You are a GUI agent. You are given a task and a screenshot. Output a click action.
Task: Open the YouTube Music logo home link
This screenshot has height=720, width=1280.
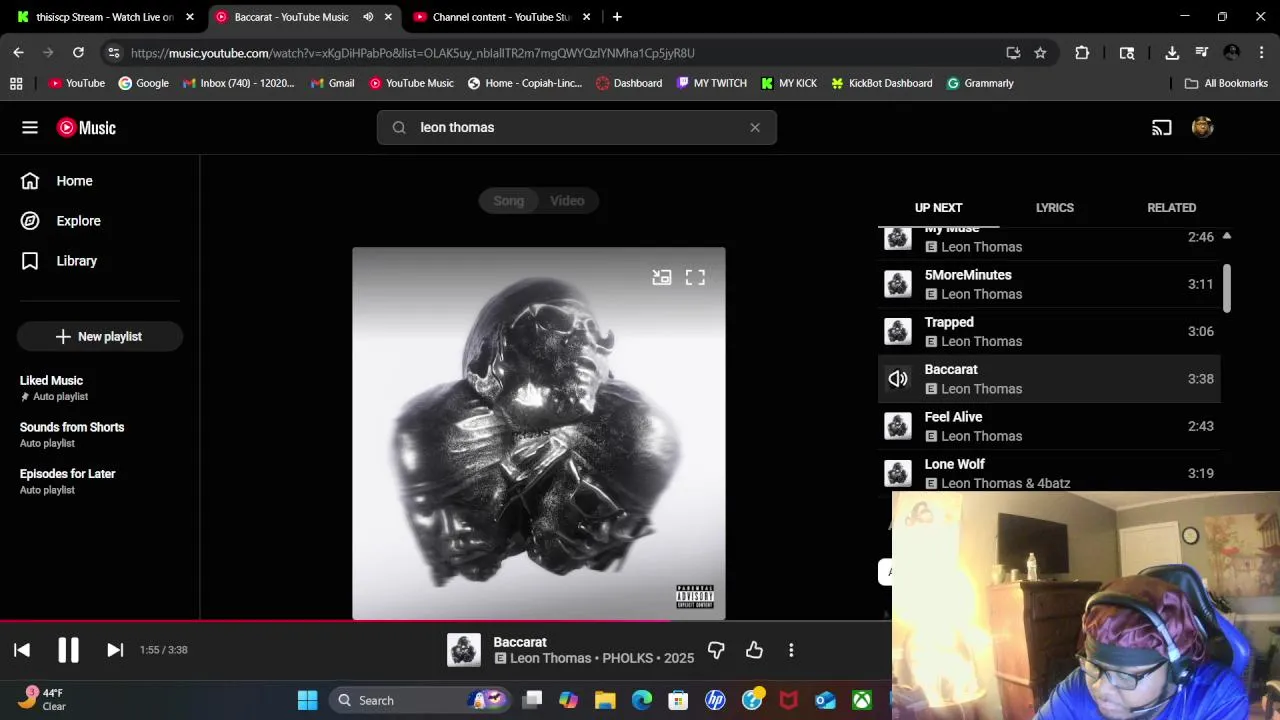(86, 127)
